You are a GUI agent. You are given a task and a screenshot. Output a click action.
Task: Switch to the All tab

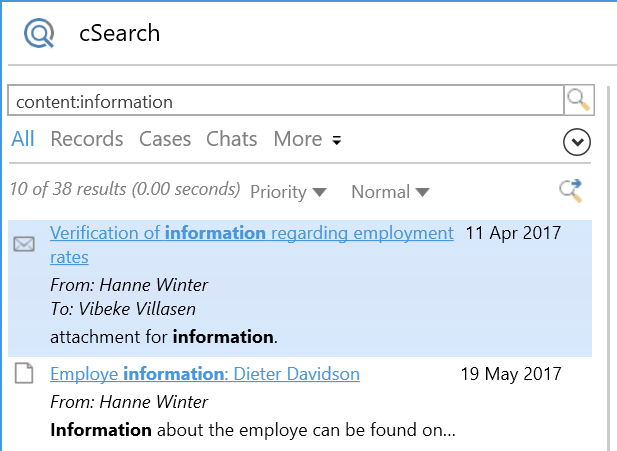click(22, 139)
